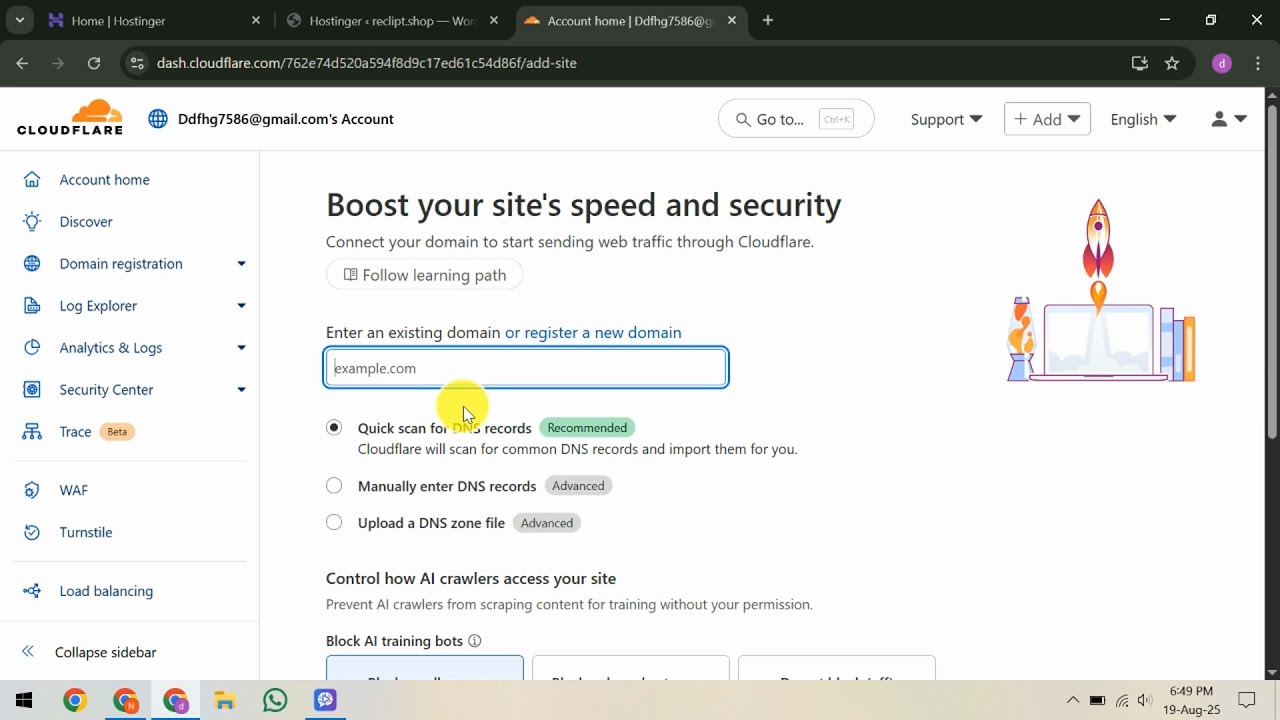
Task: Expand Log Explorer submenu
Action: 241,306
